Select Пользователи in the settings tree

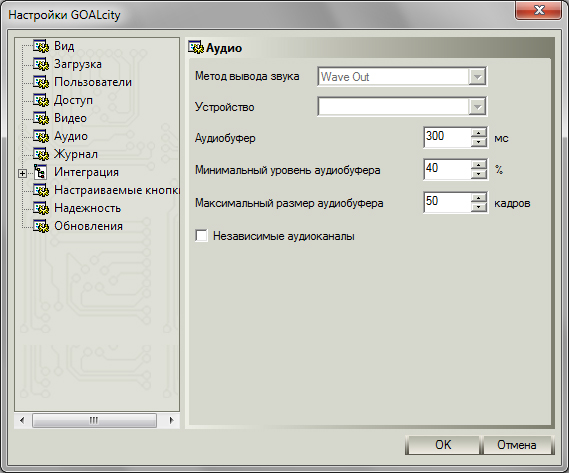[x=93, y=82]
